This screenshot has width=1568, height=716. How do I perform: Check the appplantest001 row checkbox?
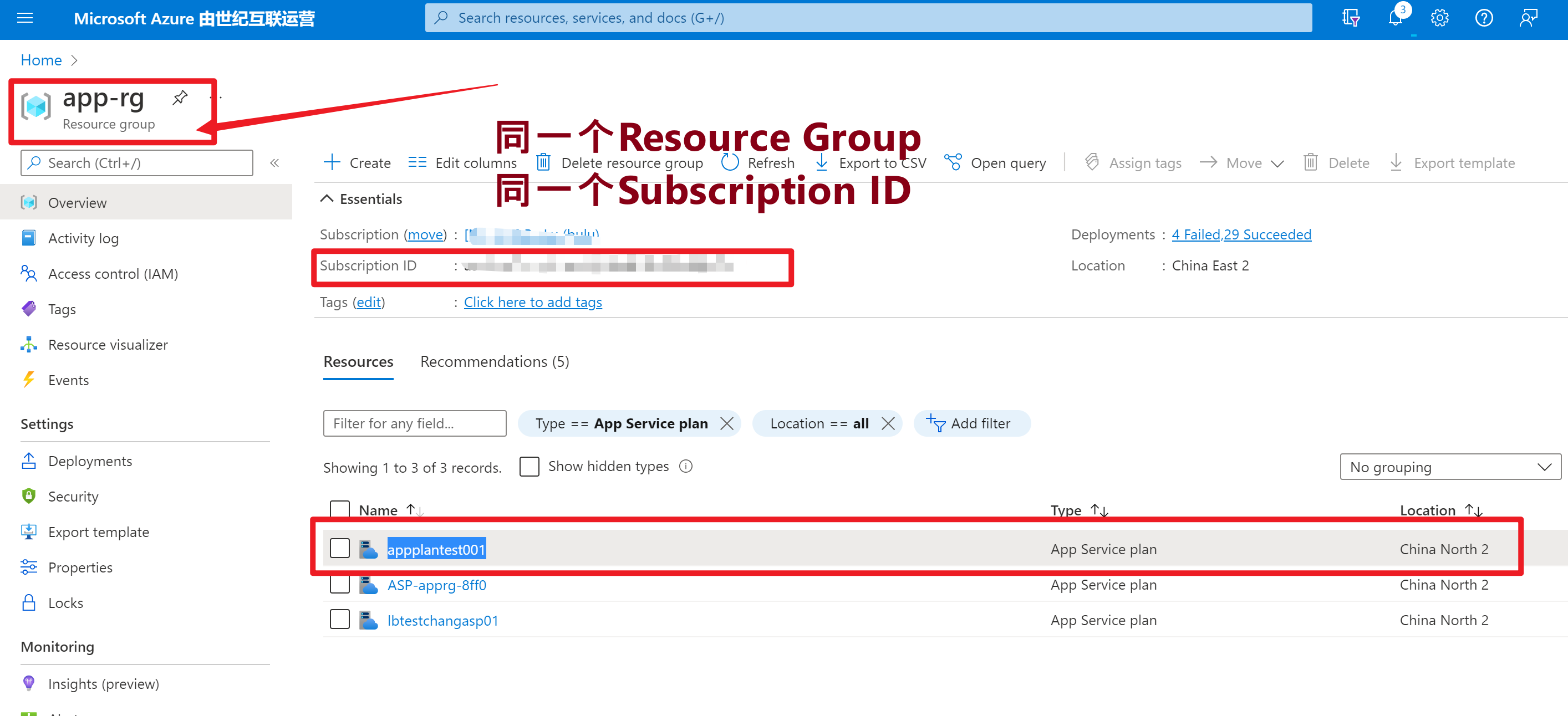[x=340, y=548]
